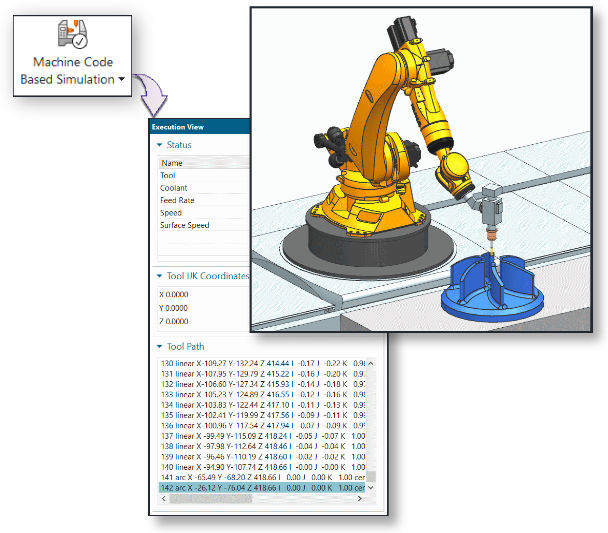The width and height of the screenshot is (608, 533).
Task: Select the Coolant status row
Action: pyautogui.click(x=174, y=188)
